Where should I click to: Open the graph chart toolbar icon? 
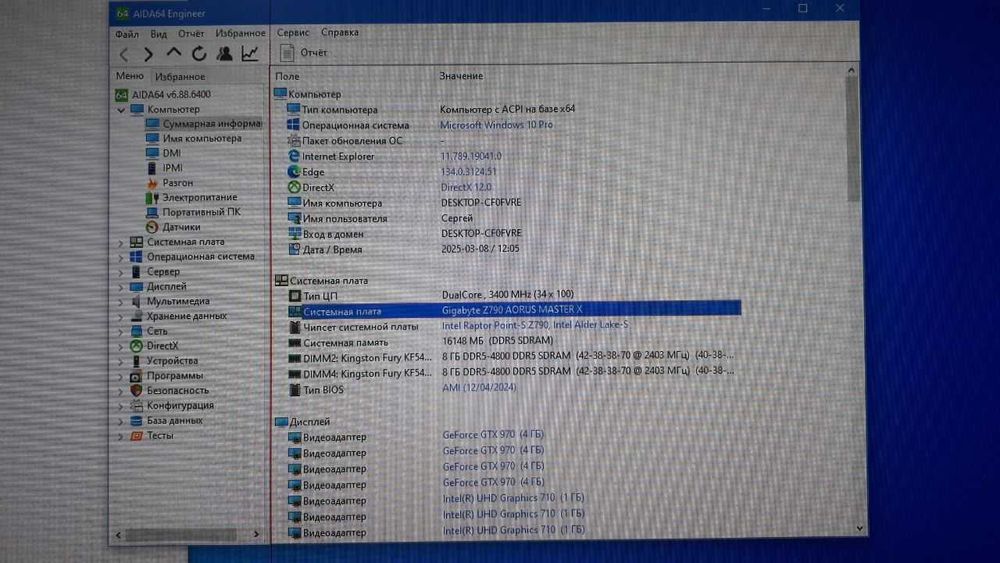pyautogui.click(x=250, y=54)
